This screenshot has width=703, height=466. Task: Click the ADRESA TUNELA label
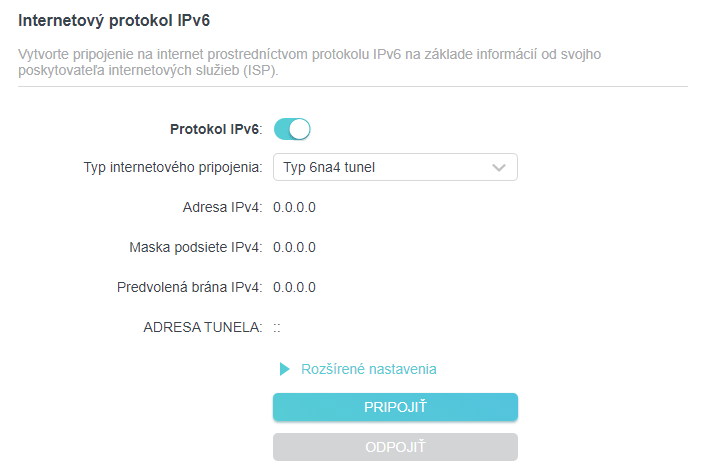pyautogui.click(x=203, y=327)
